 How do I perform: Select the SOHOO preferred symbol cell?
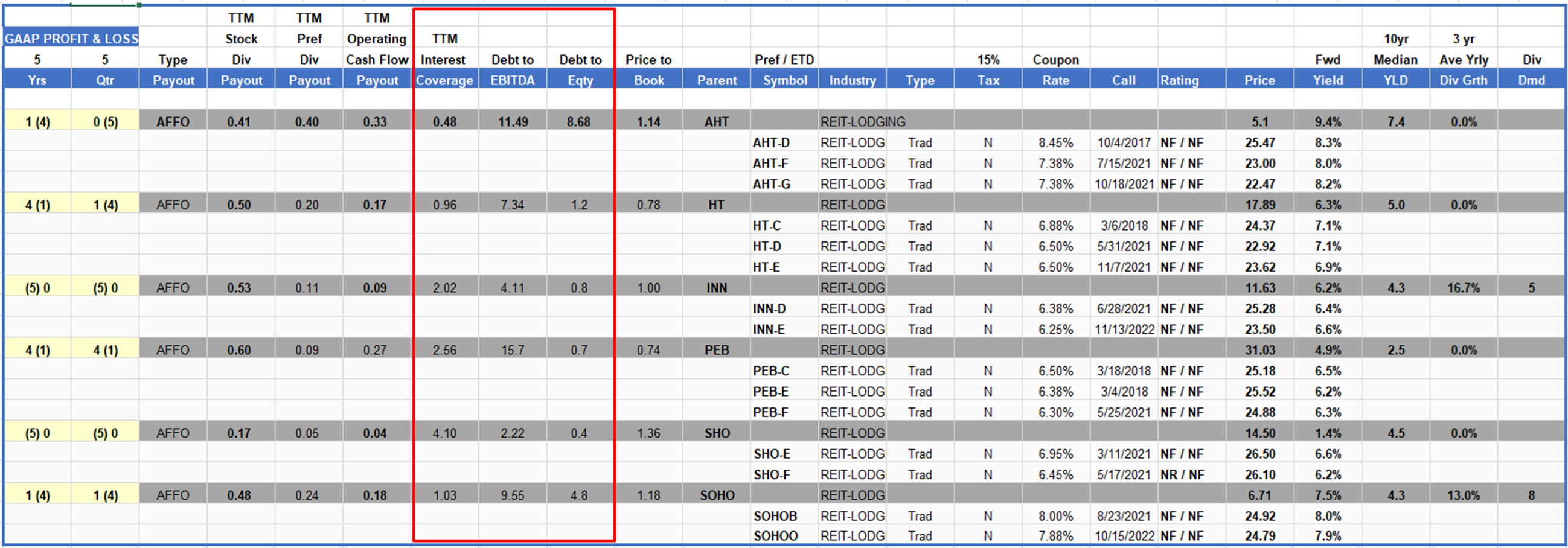[775, 536]
